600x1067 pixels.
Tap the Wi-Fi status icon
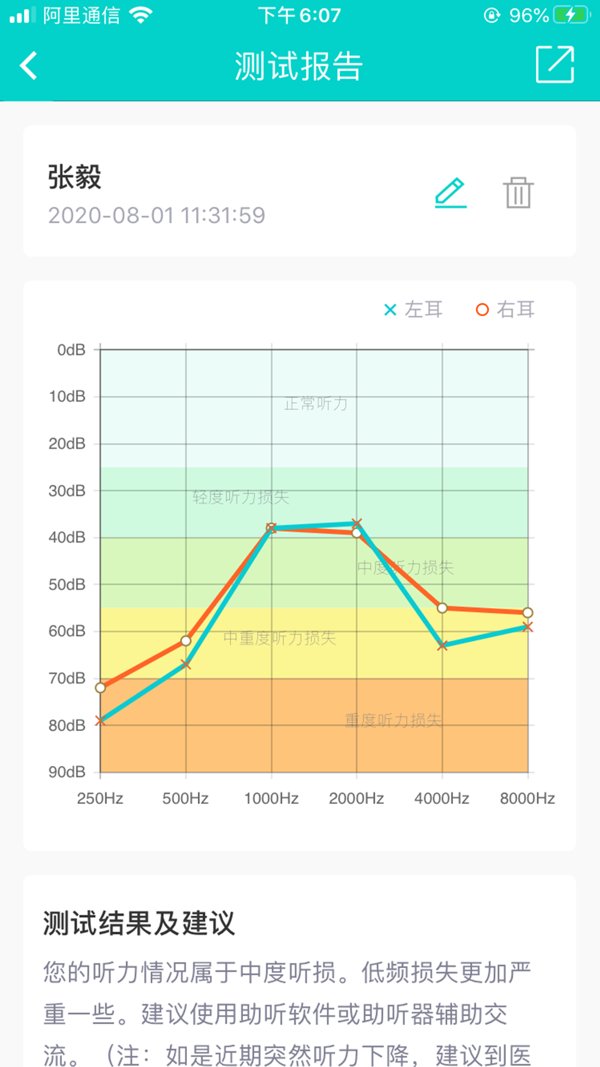coord(141,15)
